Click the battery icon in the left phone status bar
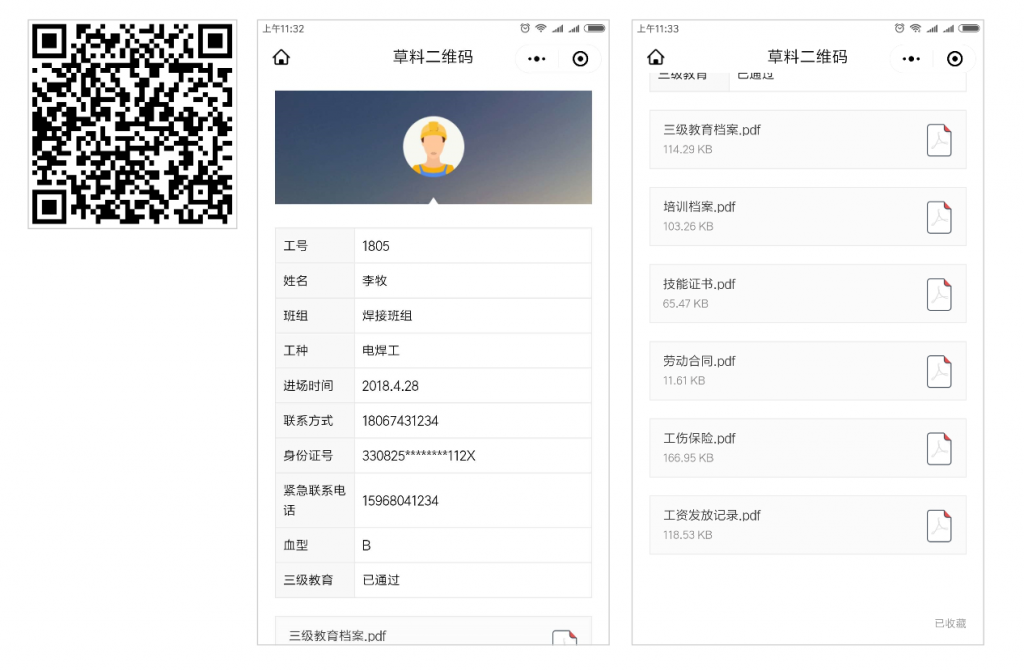Screen dimensions: 1024x671 tap(595, 28)
